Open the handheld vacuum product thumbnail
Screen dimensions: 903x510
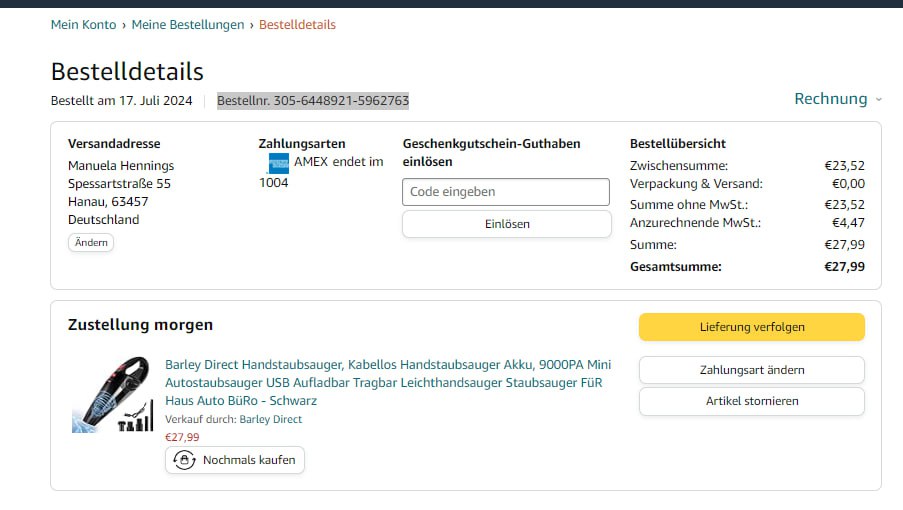click(113, 394)
